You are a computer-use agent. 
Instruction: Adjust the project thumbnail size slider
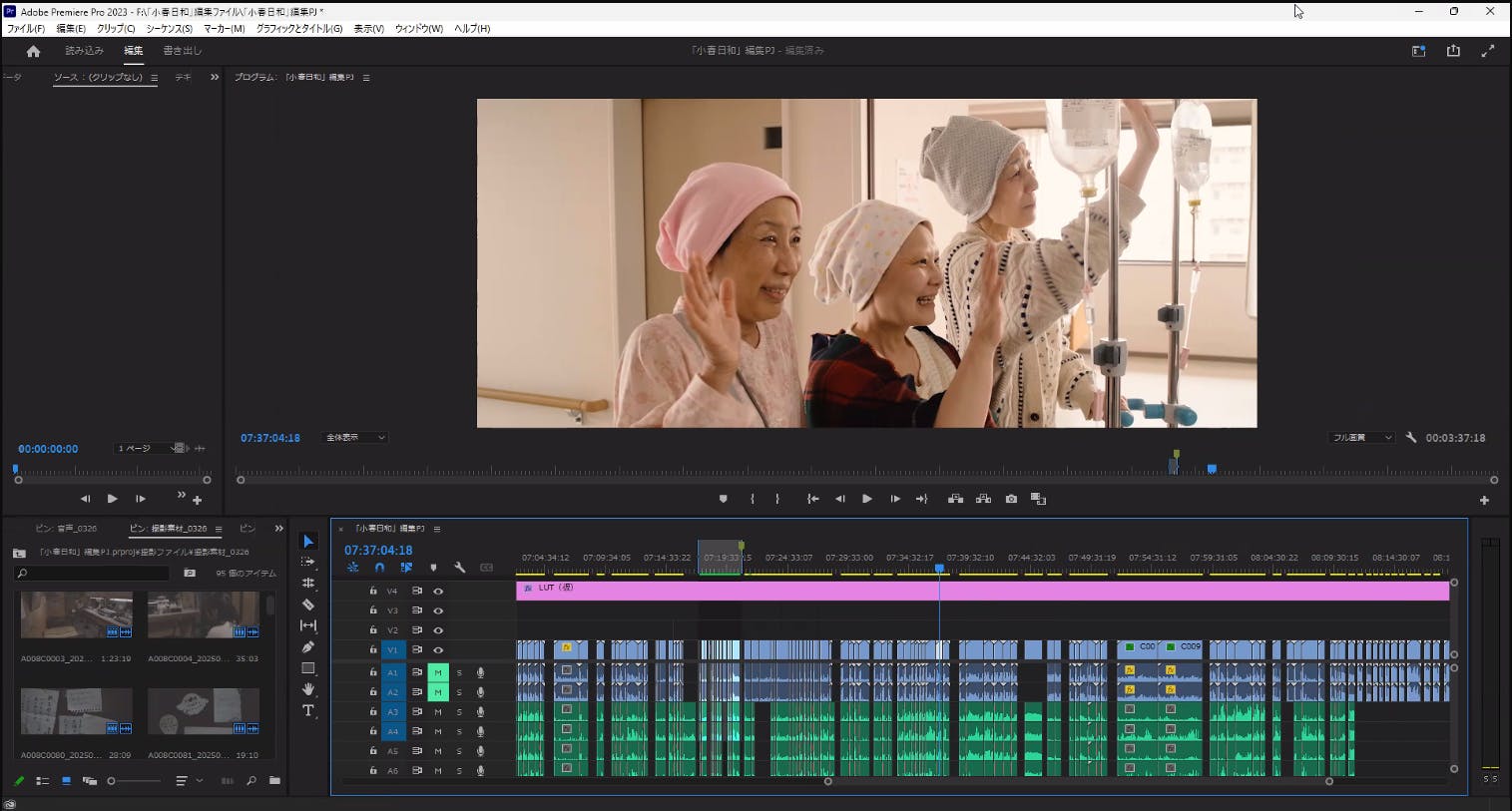[x=112, y=781]
